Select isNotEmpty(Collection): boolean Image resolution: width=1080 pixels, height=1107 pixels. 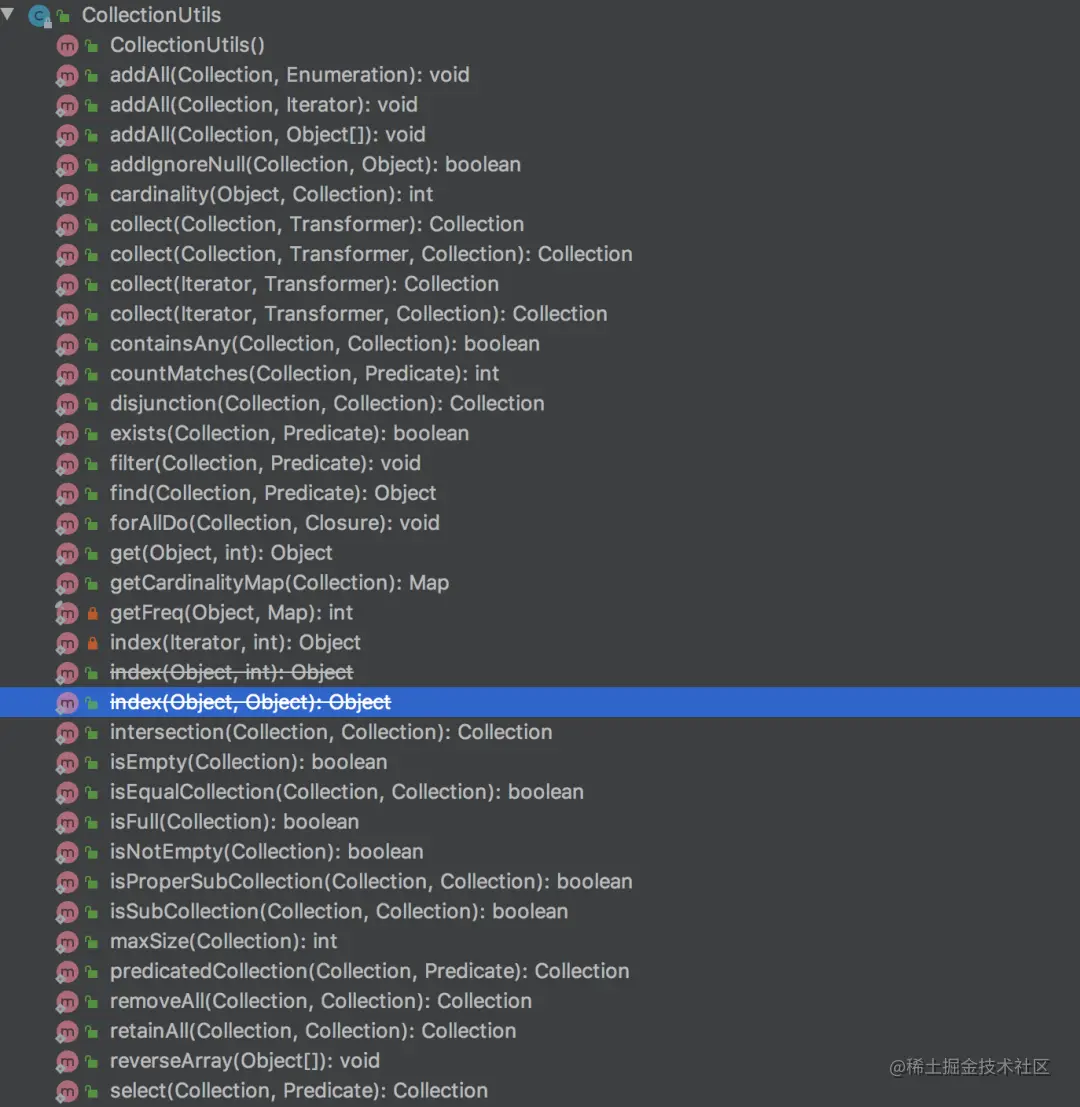click(x=266, y=852)
